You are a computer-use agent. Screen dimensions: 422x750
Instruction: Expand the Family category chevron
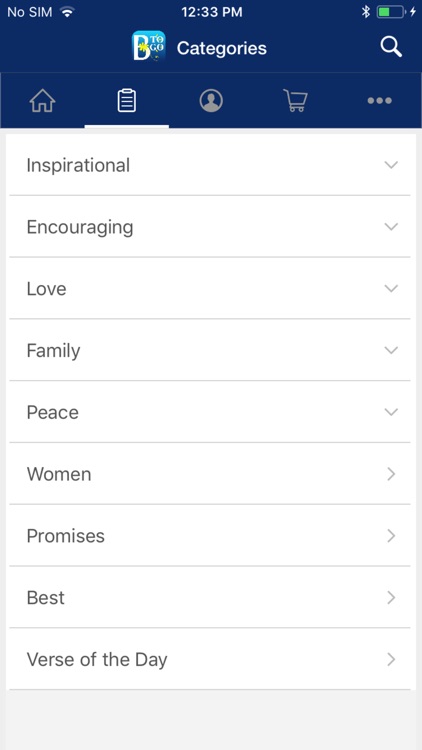point(391,350)
